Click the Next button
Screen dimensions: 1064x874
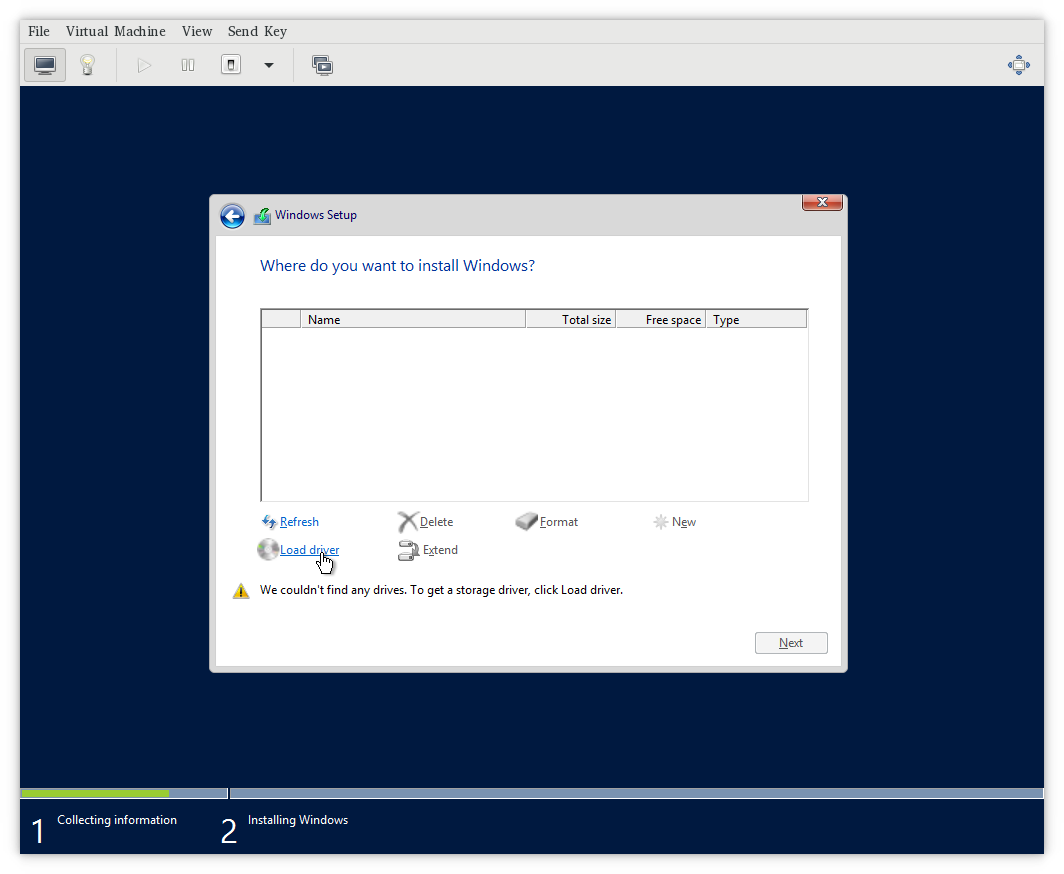click(791, 642)
